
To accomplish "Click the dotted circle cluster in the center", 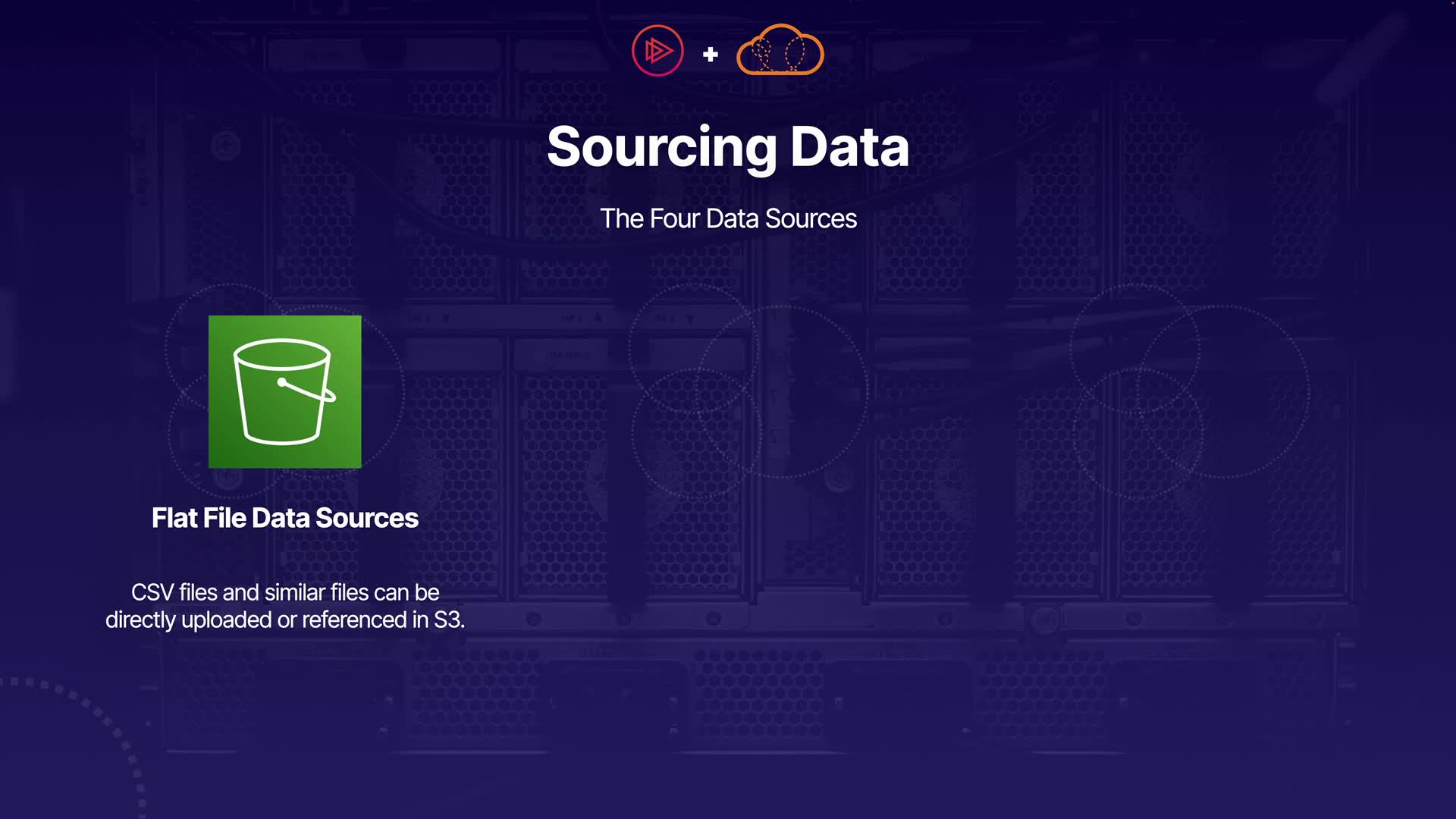I will (x=747, y=391).
